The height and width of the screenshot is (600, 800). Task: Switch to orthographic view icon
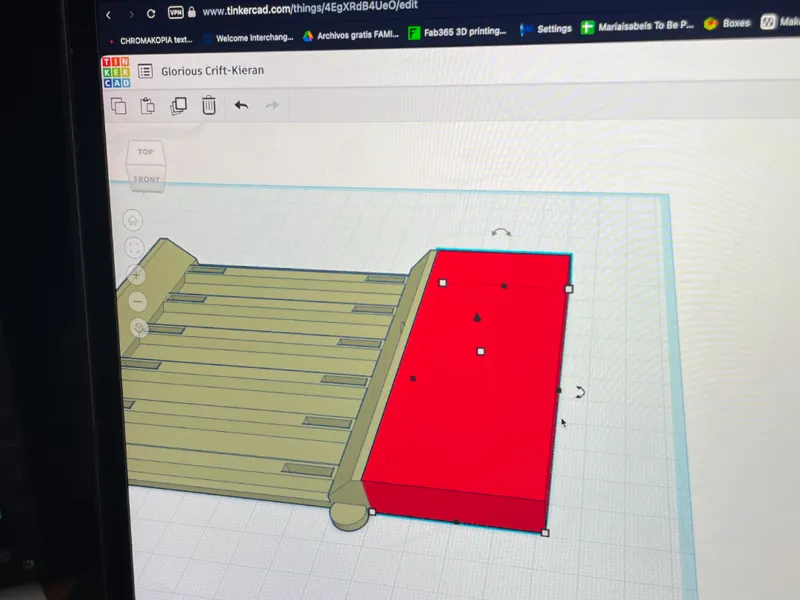[139, 328]
